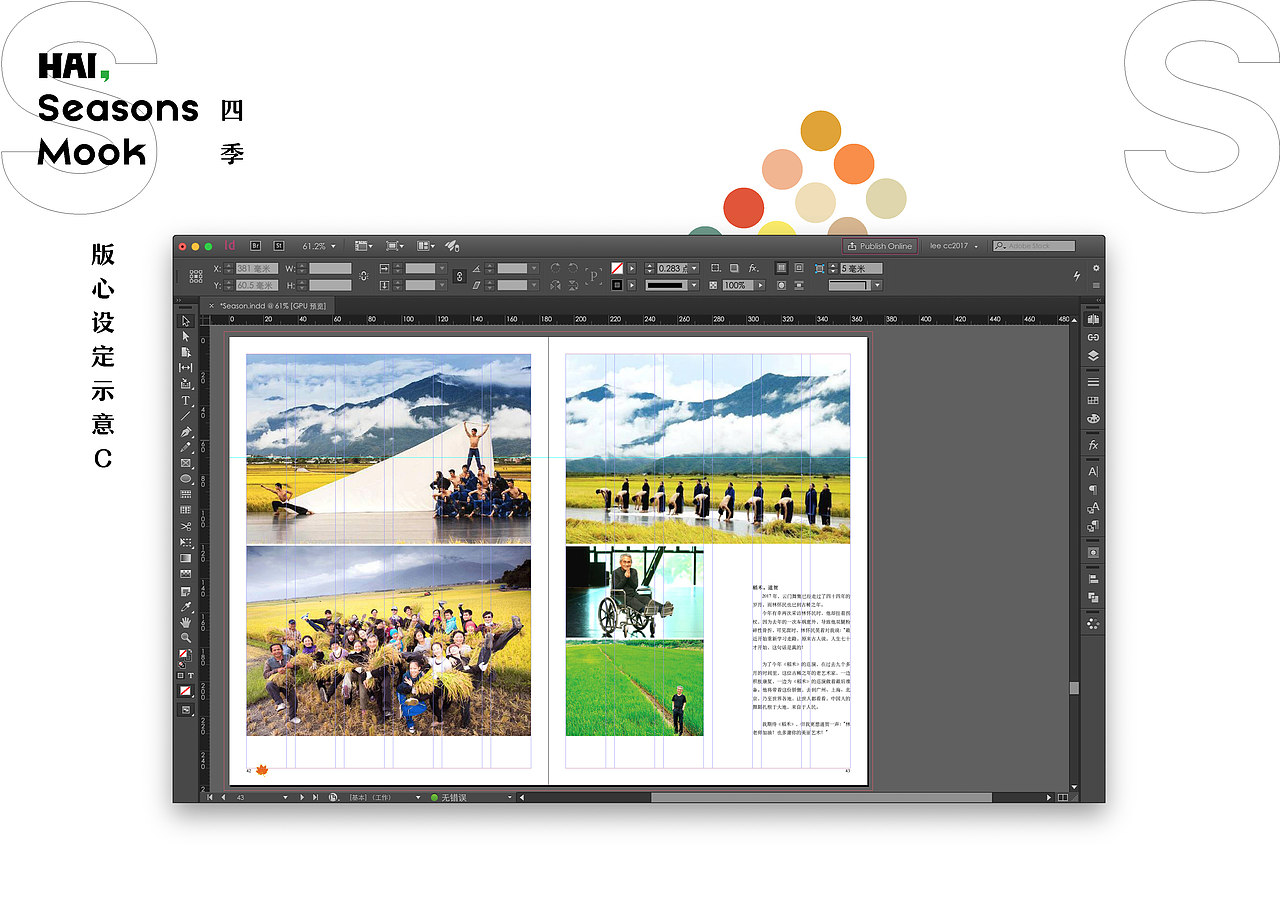Select the Gap tool

(x=186, y=368)
